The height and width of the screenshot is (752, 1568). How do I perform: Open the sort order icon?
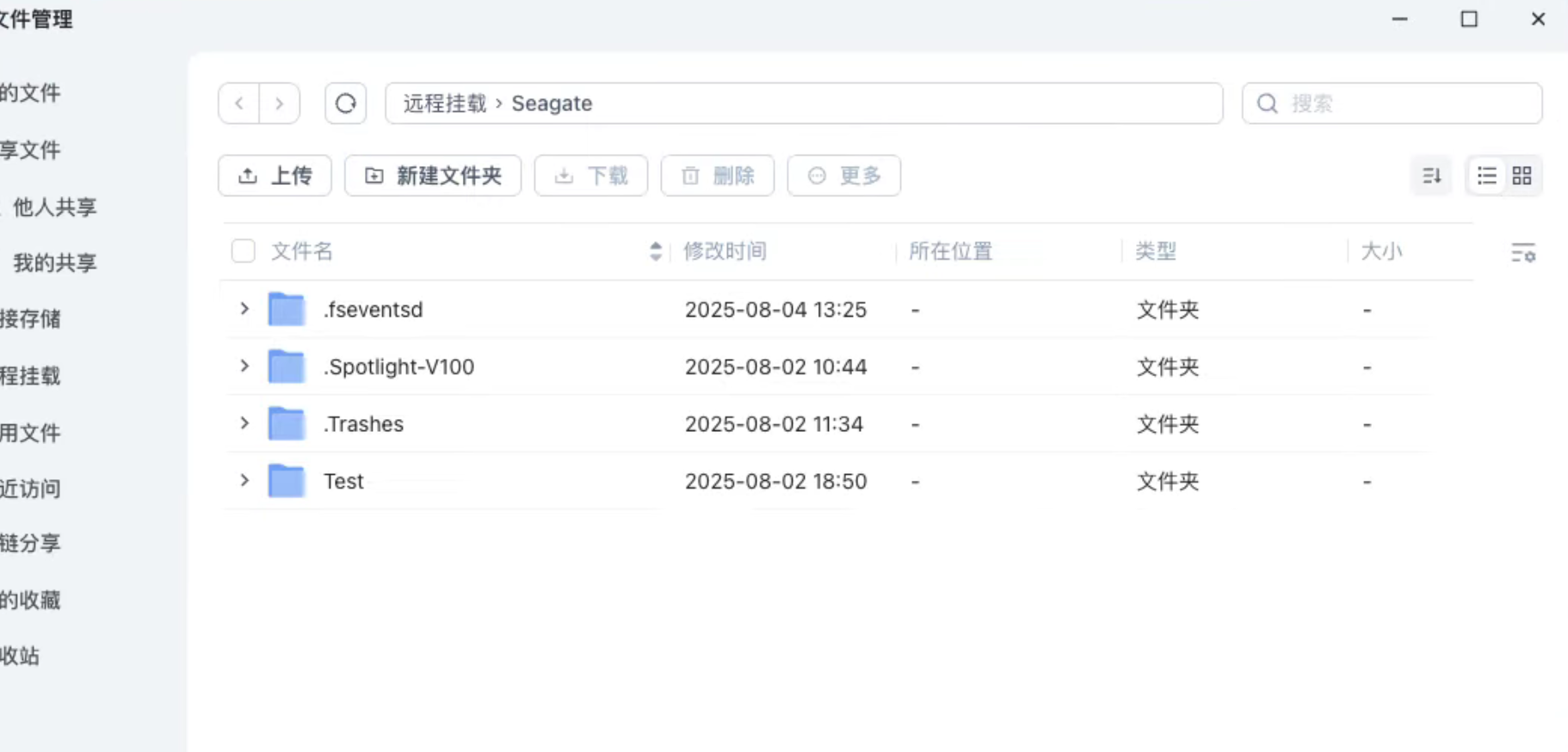click(1432, 176)
